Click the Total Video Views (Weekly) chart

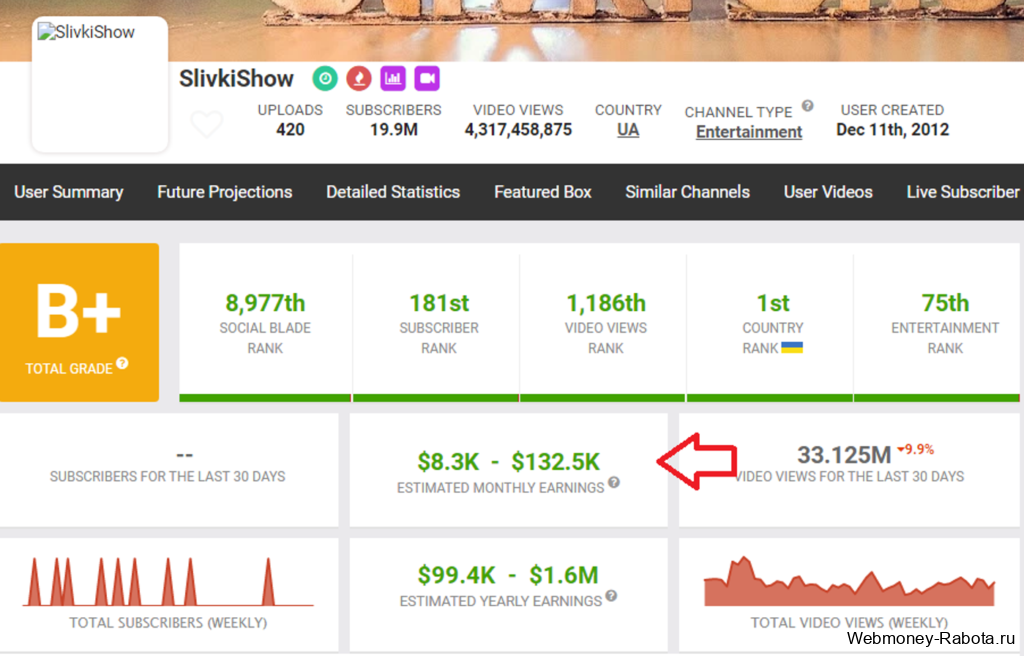(849, 581)
